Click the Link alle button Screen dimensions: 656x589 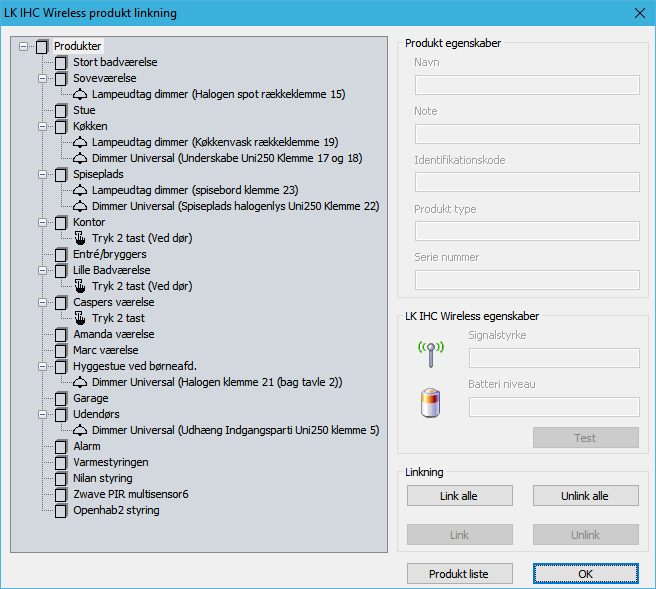pyautogui.click(x=460, y=496)
